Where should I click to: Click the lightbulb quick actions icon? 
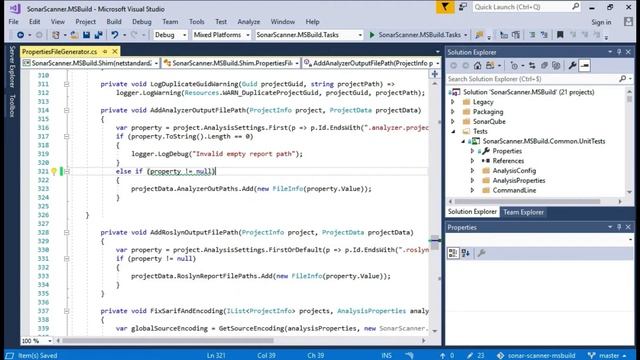(x=53, y=171)
